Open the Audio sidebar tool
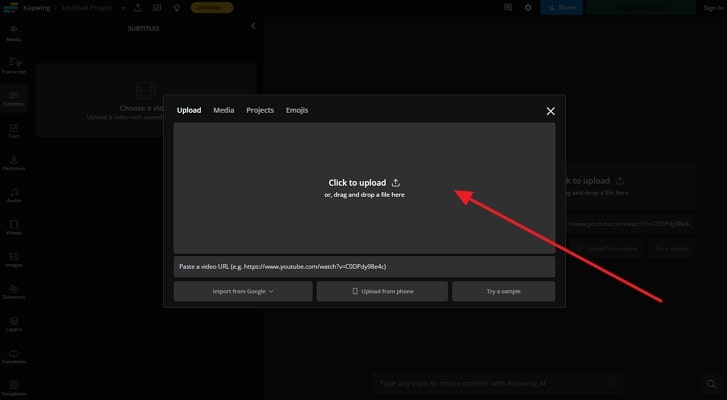The width and height of the screenshot is (727, 400). point(13,195)
